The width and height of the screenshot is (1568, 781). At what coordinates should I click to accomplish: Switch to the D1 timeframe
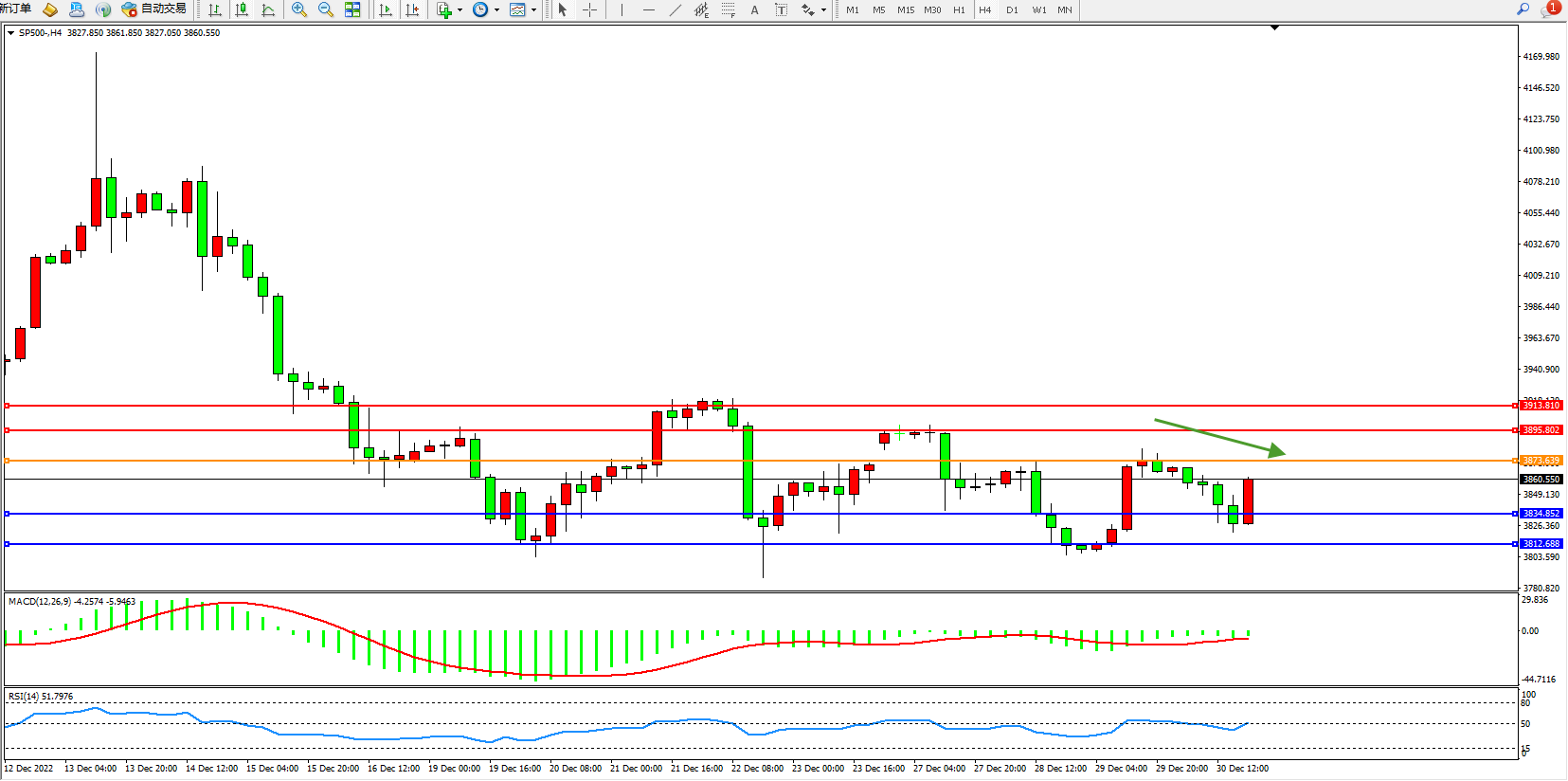[1012, 9]
